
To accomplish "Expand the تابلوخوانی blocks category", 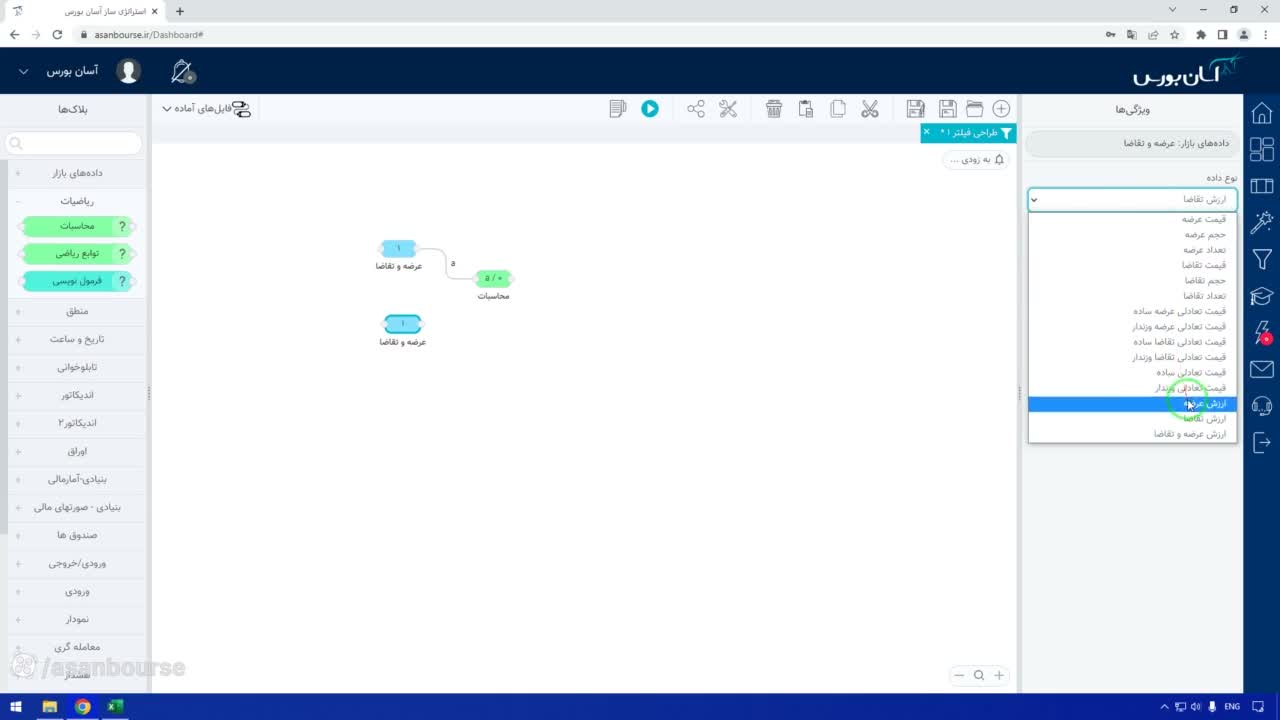I will 76,367.
